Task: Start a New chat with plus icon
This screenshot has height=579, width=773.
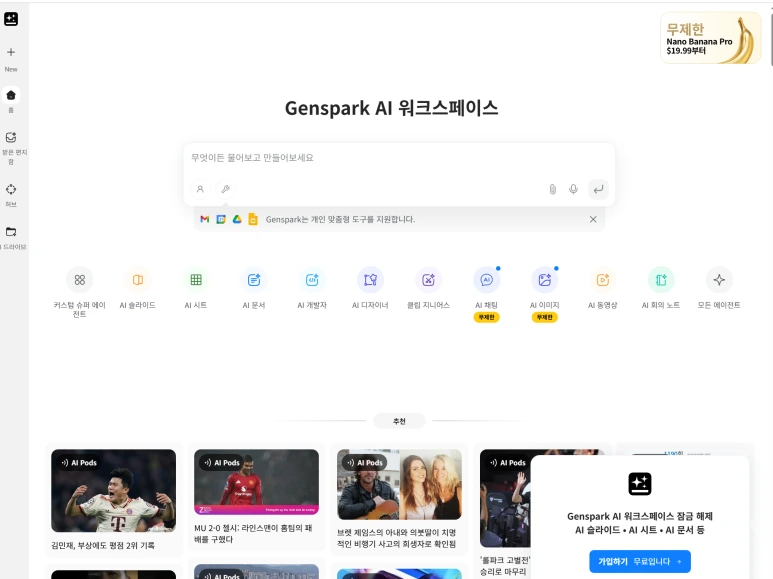Action: click(x=11, y=52)
